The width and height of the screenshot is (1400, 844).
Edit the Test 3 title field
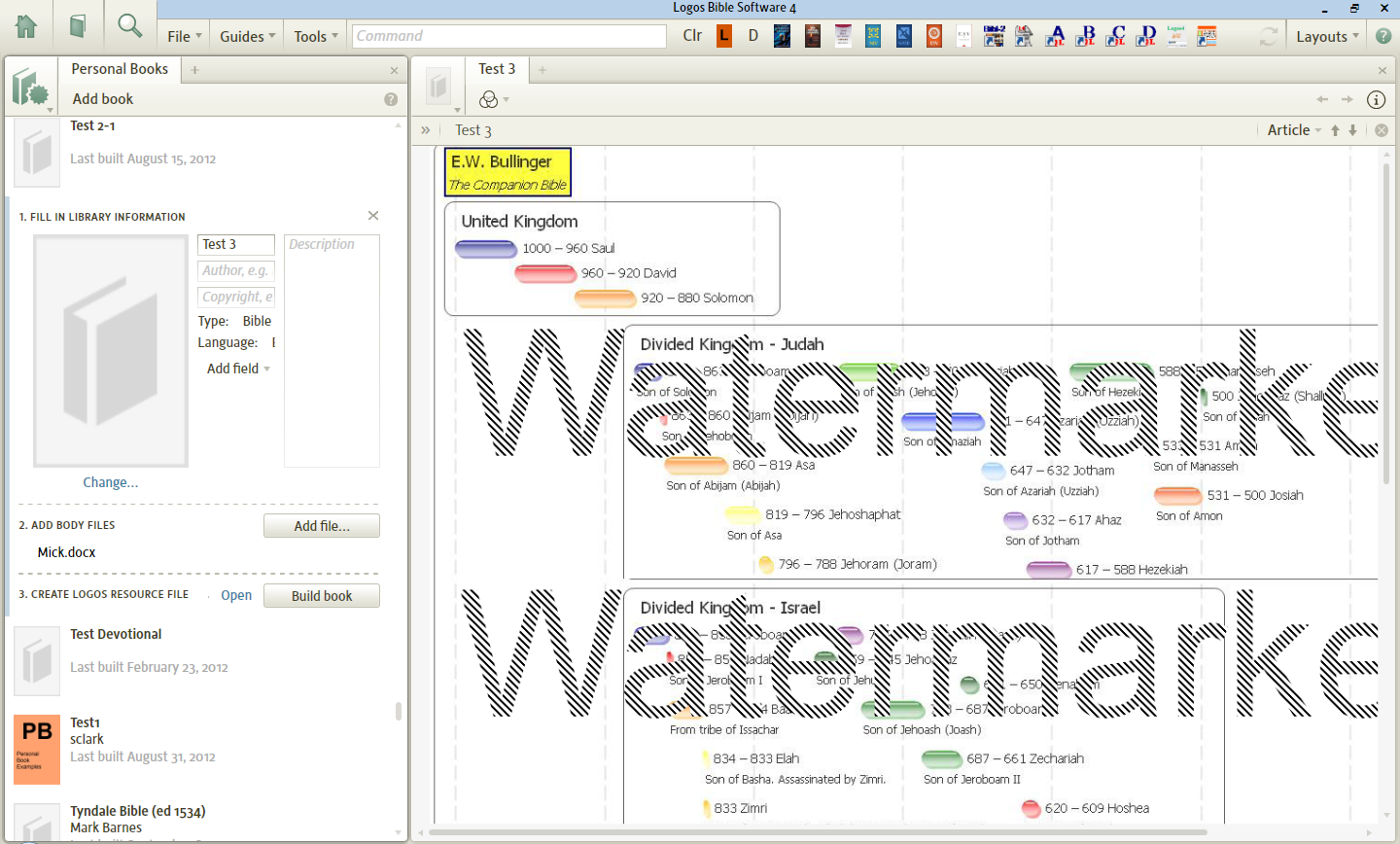[236, 244]
